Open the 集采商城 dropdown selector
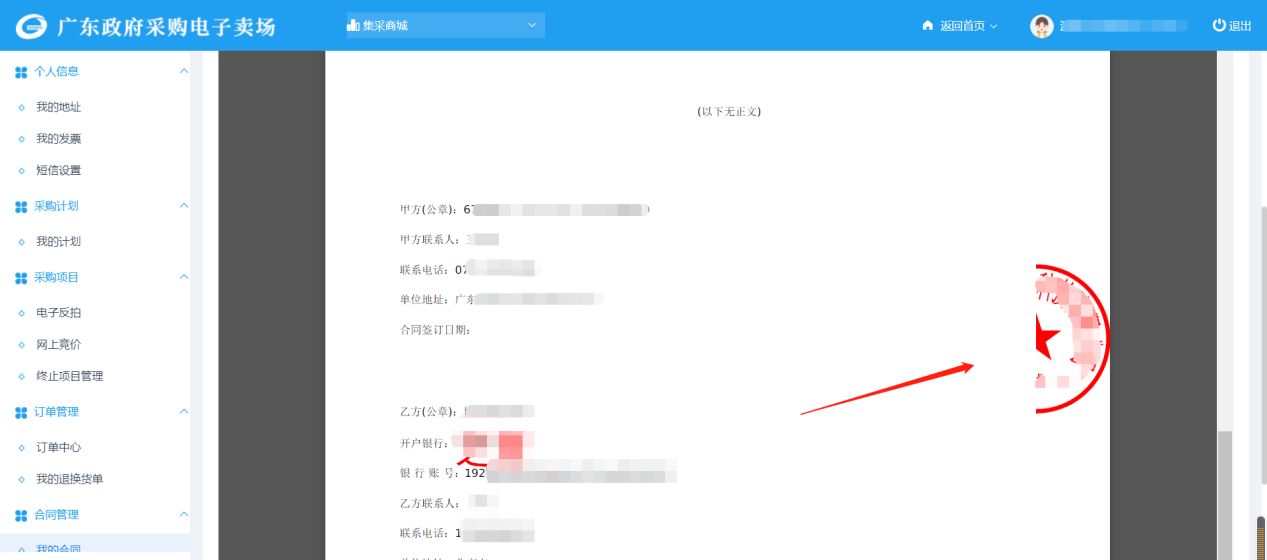 (x=444, y=26)
